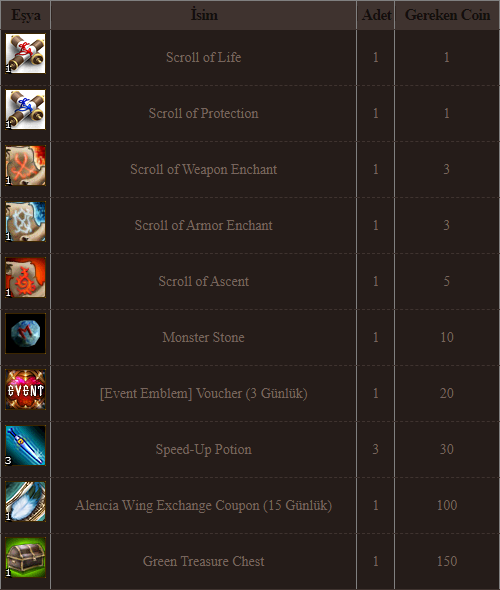Image resolution: width=500 pixels, height=590 pixels.
Task: Click the Monster Stone item name
Action: tap(204, 337)
